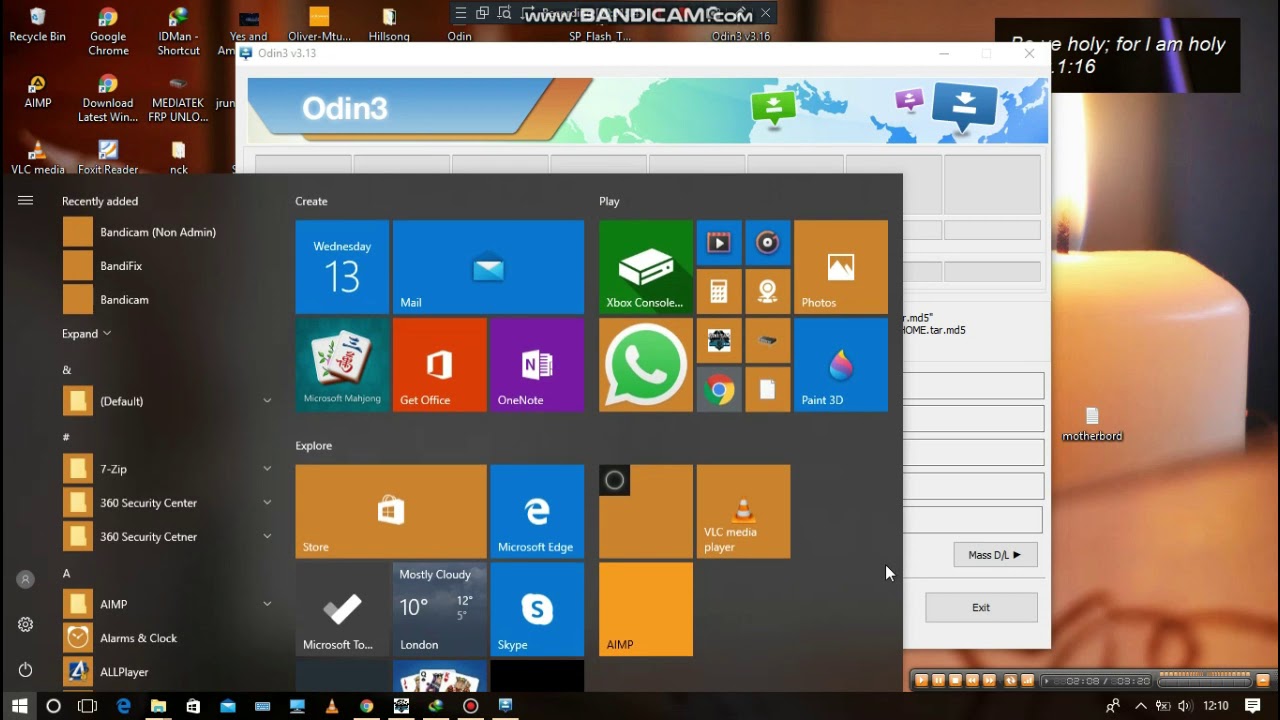Select motherbord file on desktop
The height and width of the screenshot is (720, 1280).
tap(1092, 424)
